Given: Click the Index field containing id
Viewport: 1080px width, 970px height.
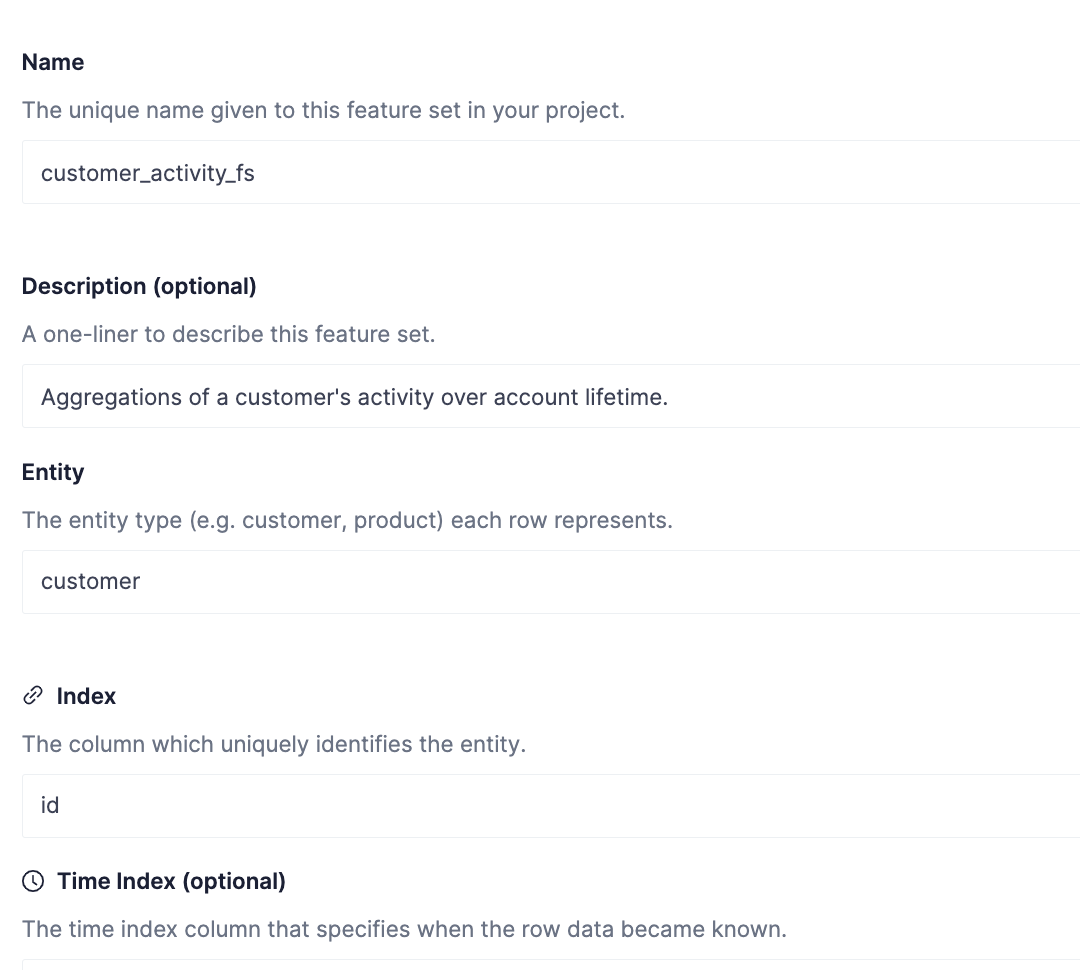Looking at the screenshot, I should pyautogui.click(x=551, y=806).
